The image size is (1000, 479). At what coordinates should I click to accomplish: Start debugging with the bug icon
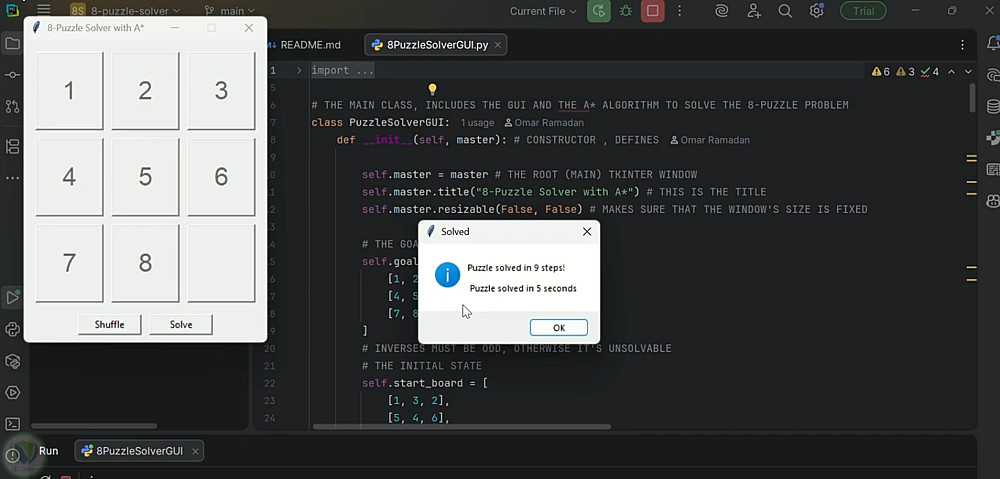[x=626, y=11]
